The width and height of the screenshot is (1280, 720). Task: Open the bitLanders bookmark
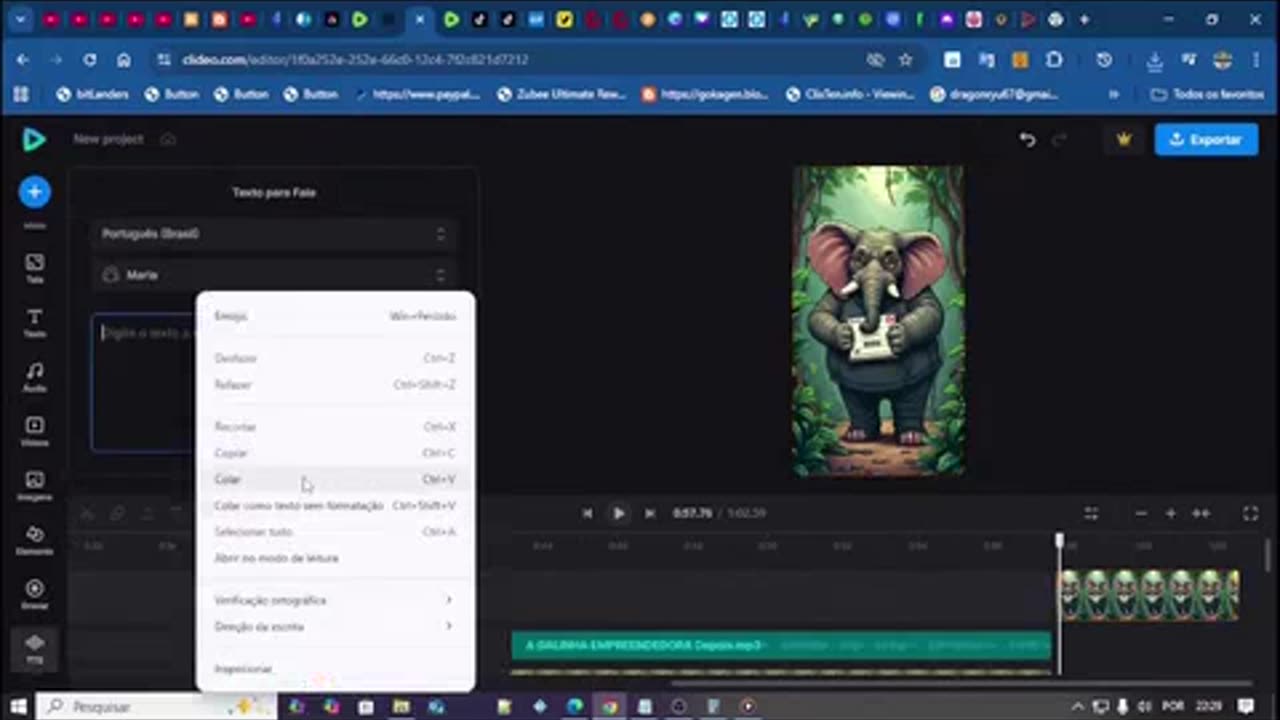(x=94, y=94)
